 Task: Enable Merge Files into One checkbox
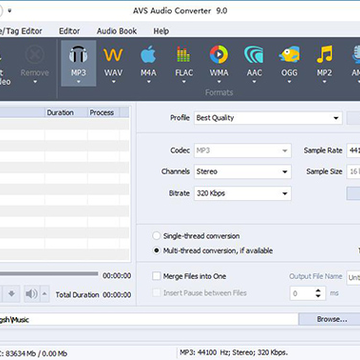coord(156,276)
